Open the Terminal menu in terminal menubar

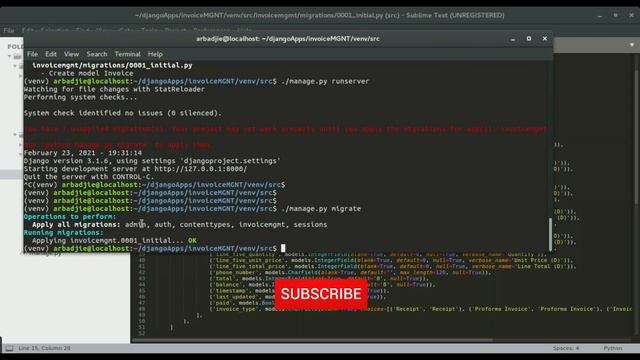[x=127, y=54]
